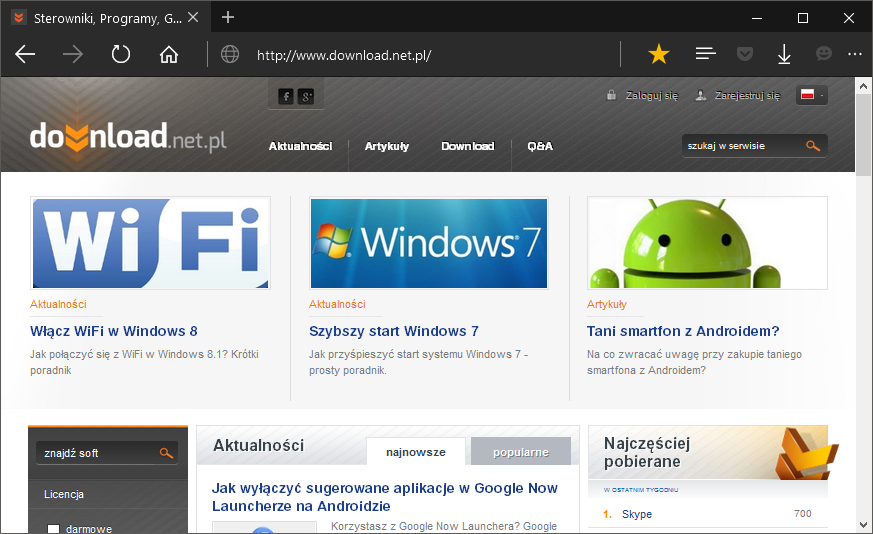Click the Zarejestruj się link

click(x=747, y=95)
